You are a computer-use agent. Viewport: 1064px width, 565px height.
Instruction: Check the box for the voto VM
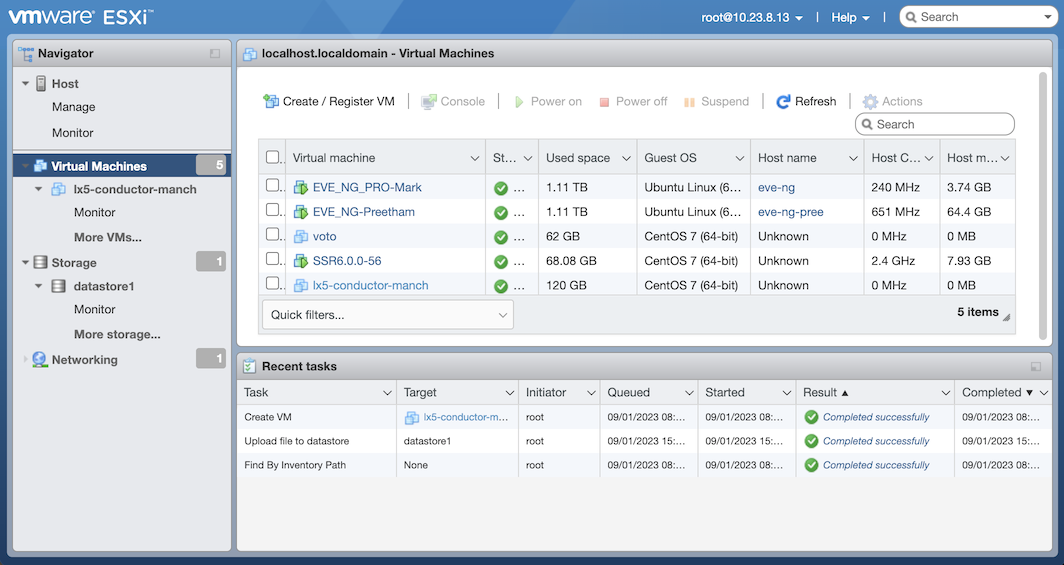coord(273,236)
